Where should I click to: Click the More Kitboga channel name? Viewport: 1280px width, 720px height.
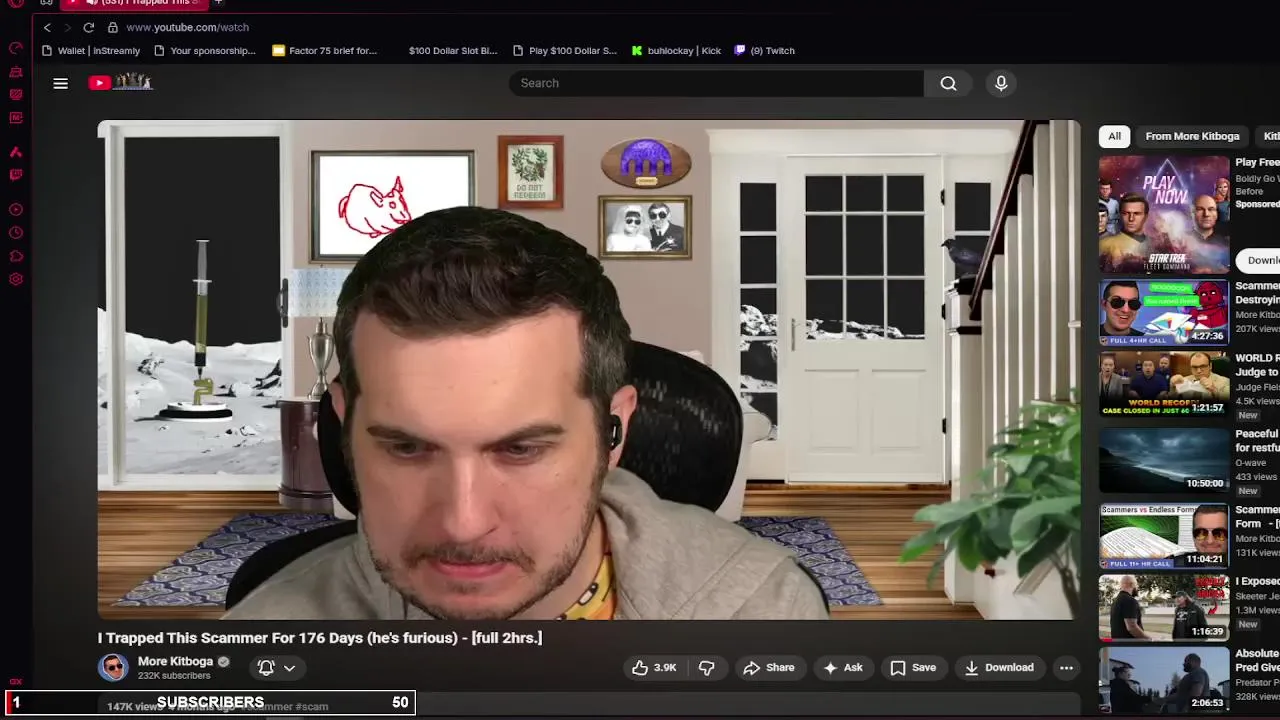175,661
